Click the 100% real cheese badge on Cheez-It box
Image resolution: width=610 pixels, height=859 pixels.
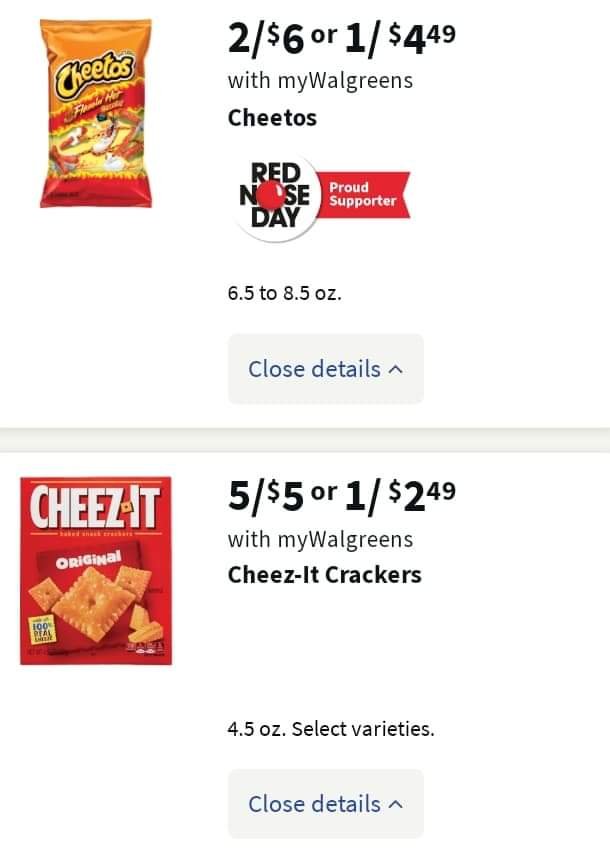click(42, 630)
